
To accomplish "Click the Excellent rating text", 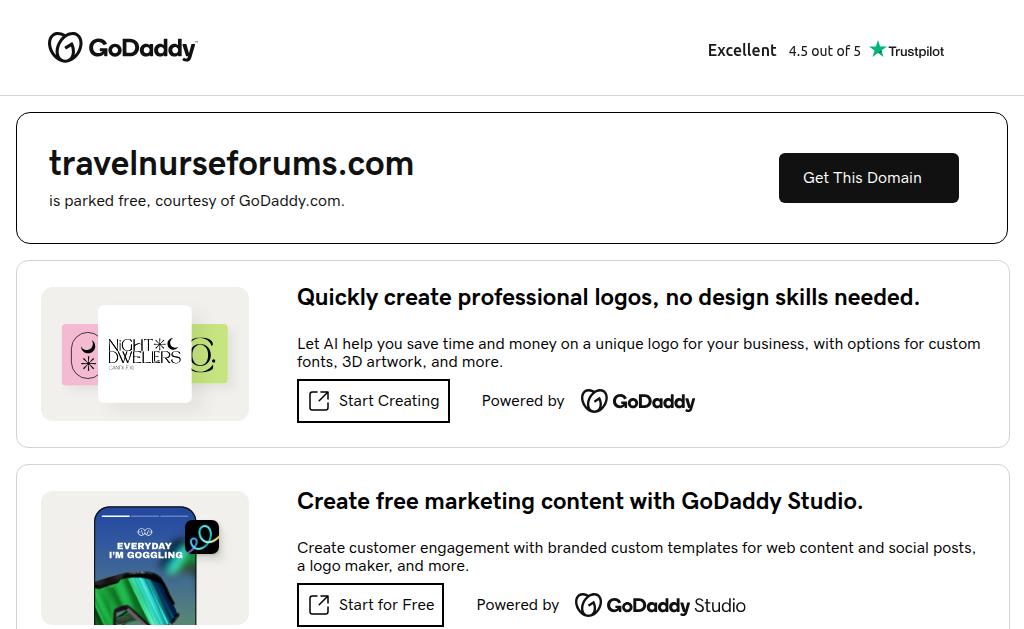I will click(742, 50).
